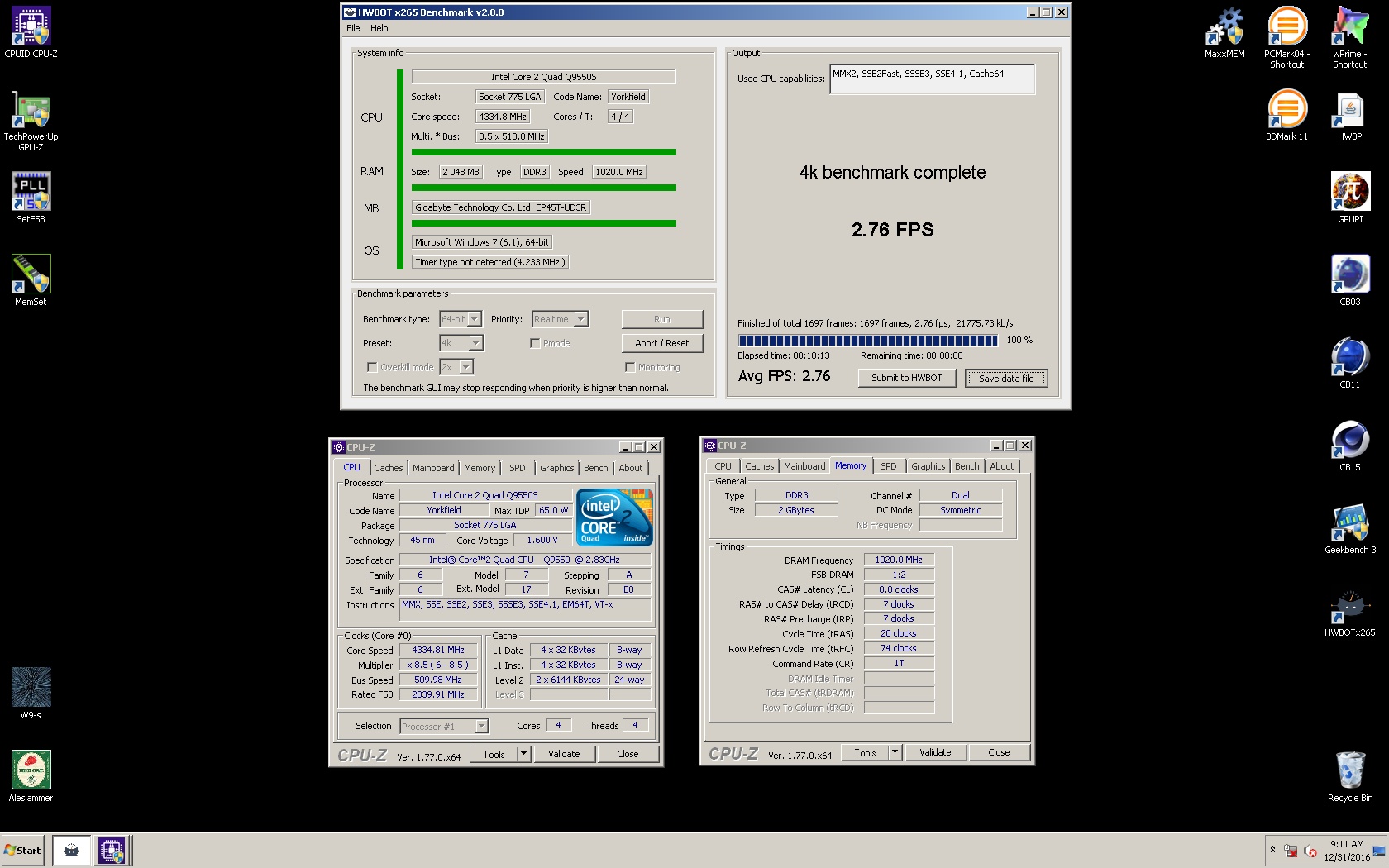Open CB11 Cinebench icon
This screenshot has height=868, width=1389.
click(x=1349, y=364)
